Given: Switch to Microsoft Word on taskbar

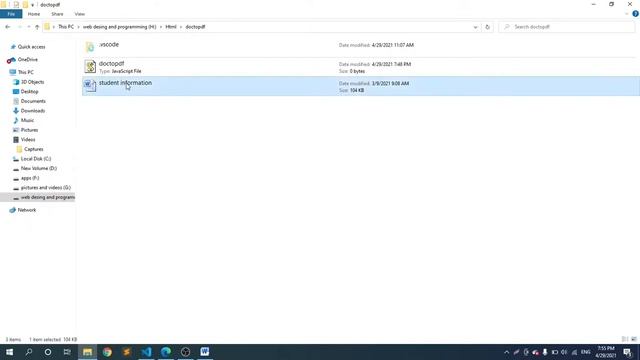Looking at the screenshot, I should [x=205, y=352].
